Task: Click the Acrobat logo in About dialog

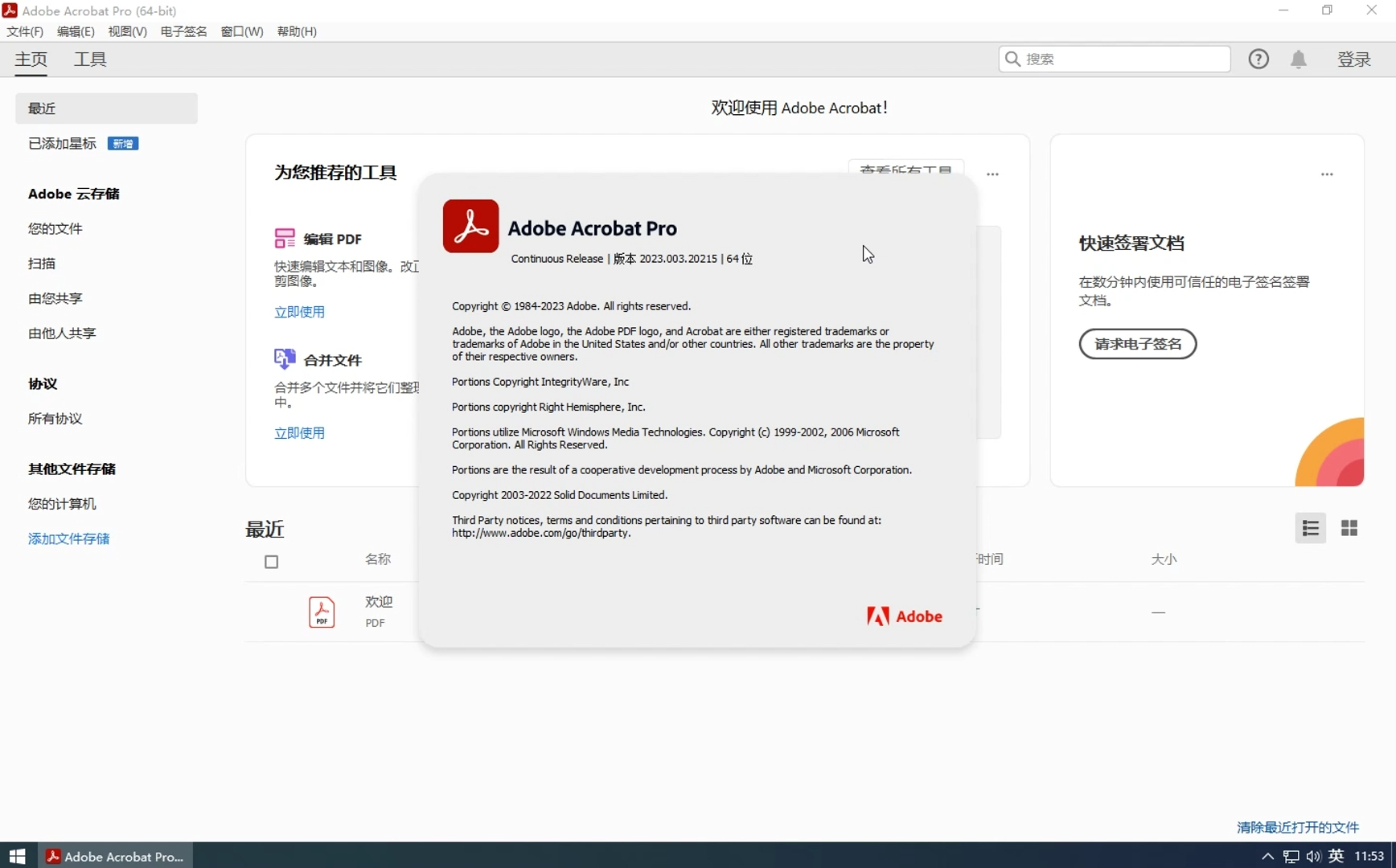Action: click(x=470, y=226)
